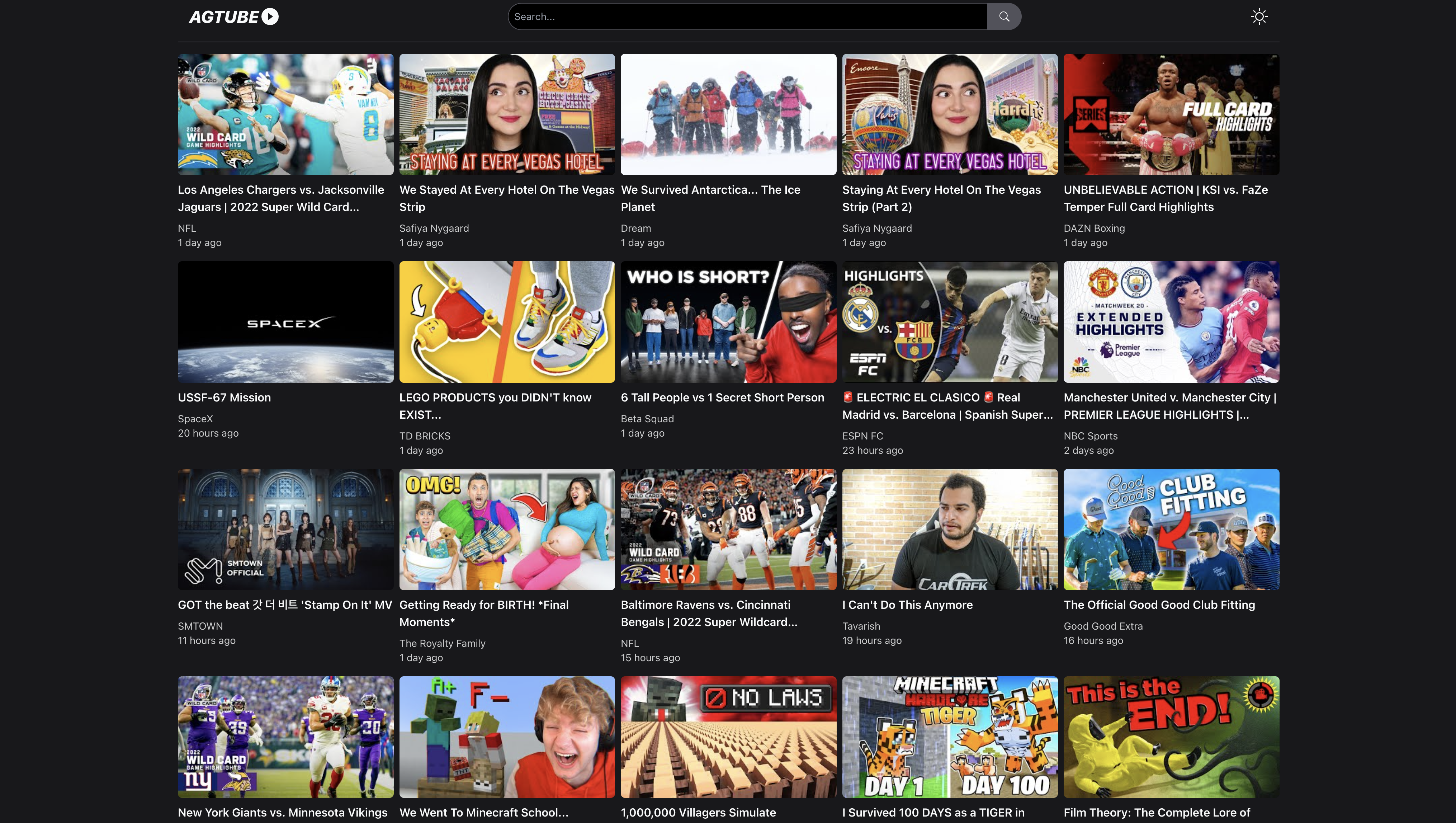
Task: Open the ESPN FC El Clasico thumbnail
Action: tap(950, 321)
